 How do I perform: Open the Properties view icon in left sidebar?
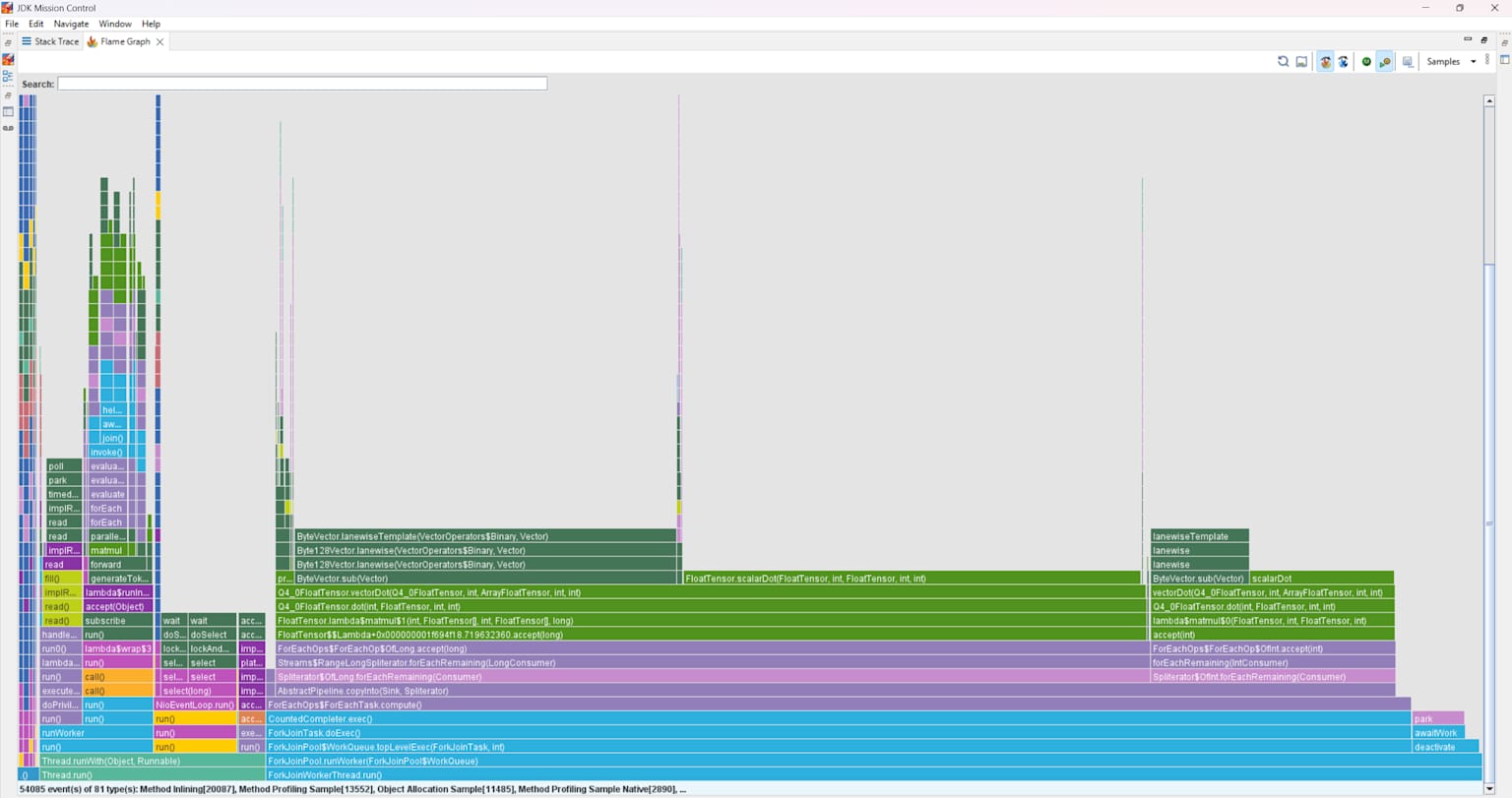coord(8,112)
